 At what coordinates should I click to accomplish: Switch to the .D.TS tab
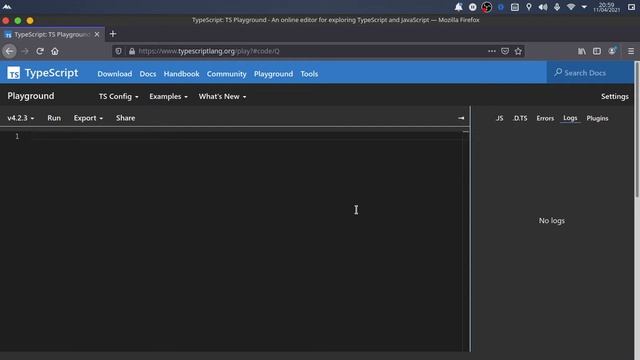pyautogui.click(x=520, y=118)
